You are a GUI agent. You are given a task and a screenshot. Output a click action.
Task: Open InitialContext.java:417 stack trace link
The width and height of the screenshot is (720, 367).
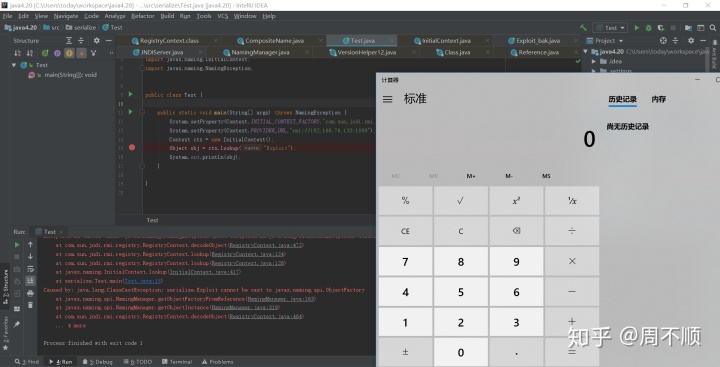pos(204,272)
